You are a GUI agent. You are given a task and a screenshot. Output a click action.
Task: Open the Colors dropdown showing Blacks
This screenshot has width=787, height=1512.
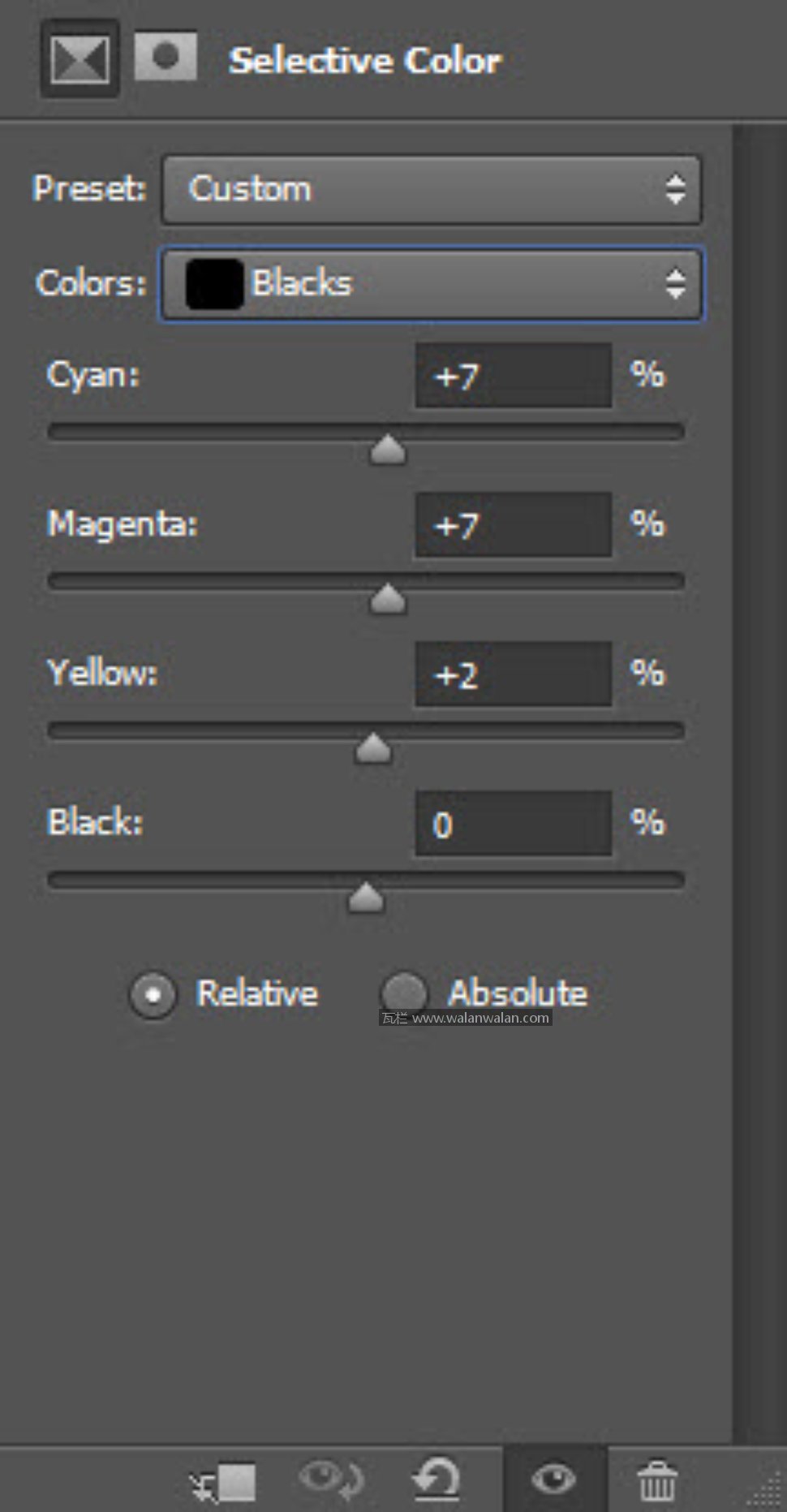click(432, 284)
